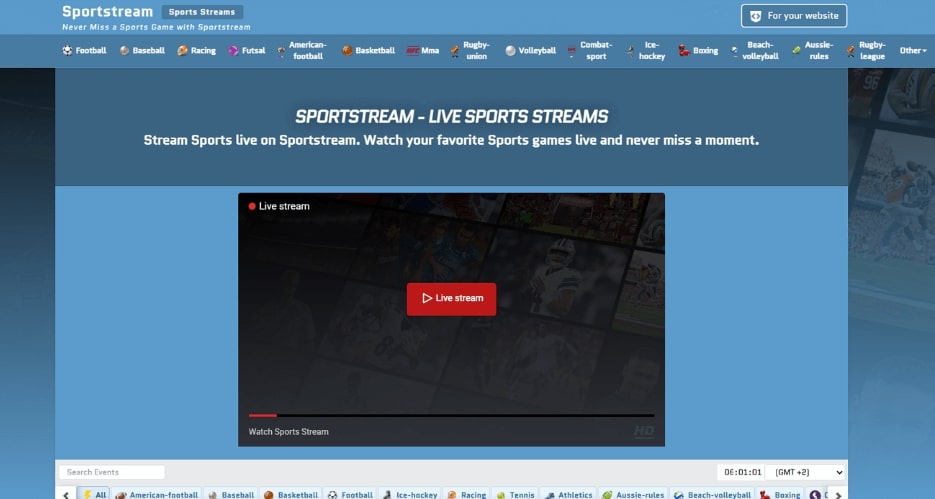Image resolution: width=935 pixels, height=499 pixels.
Task: Select American-football filter tab below player
Action: (x=157, y=494)
